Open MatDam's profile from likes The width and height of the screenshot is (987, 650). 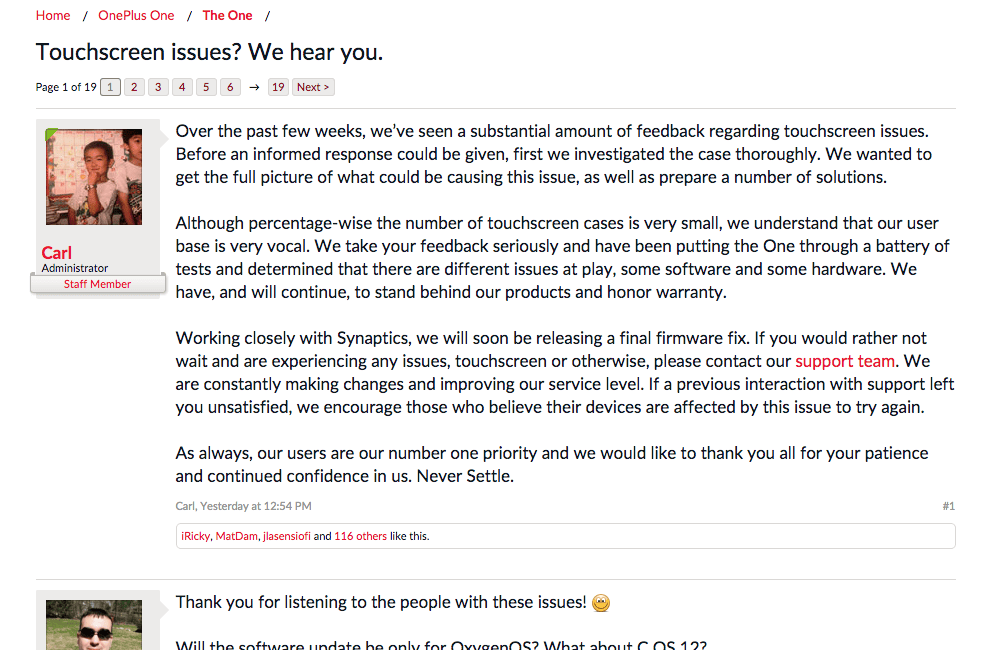(x=237, y=536)
